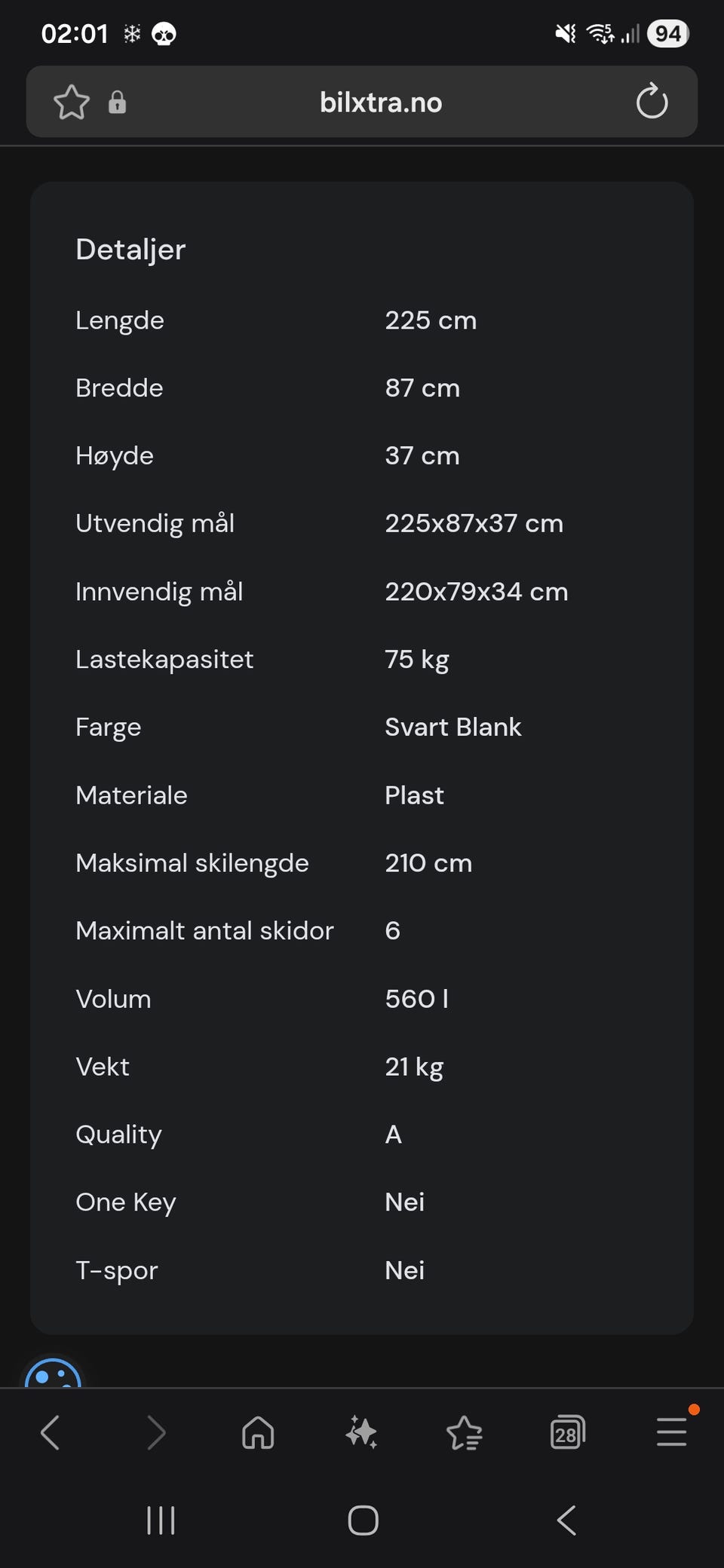Reload the page with refresh icon
This screenshot has width=724, height=1568.
tap(652, 102)
